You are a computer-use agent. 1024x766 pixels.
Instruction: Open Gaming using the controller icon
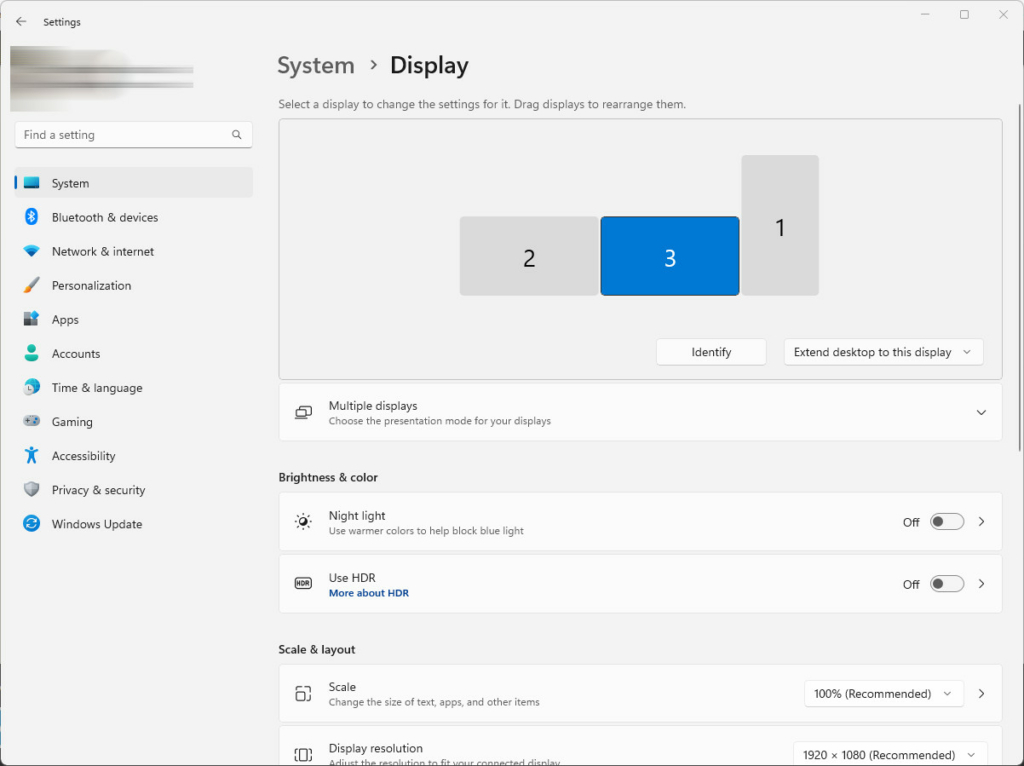[31, 422]
